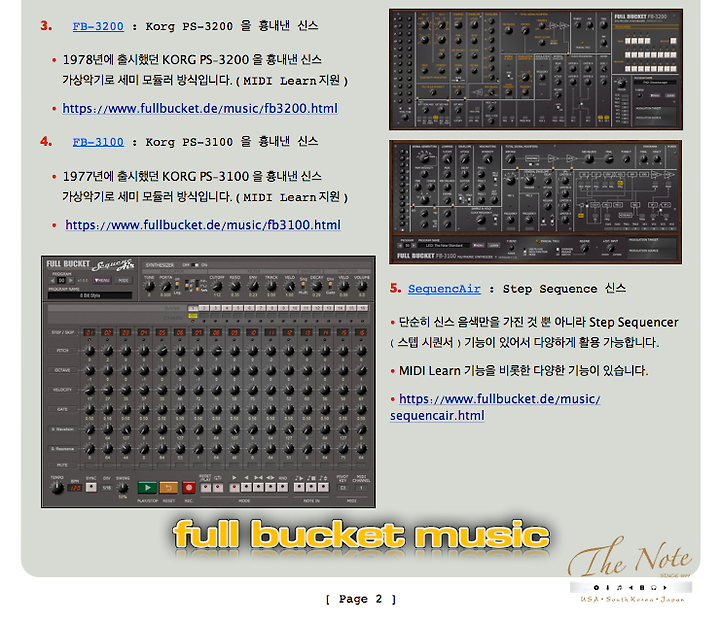Image resolution: width=720 pixels, height=620 pixels.
Task: Flip the Synthesizer Off/On switch
Action: [195, 265]
